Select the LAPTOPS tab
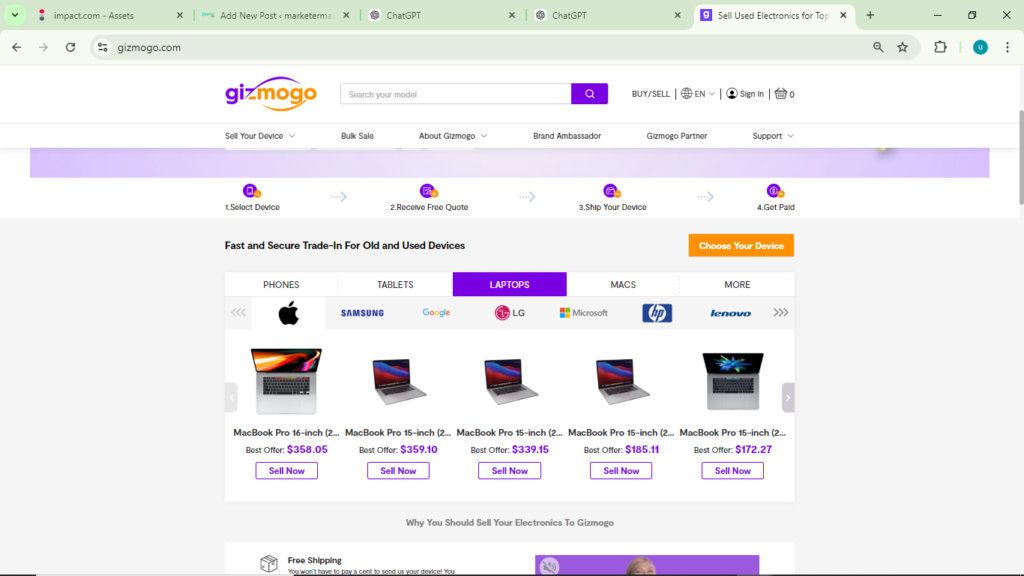The width and height of the screenshot is (1024, 576). point(509,285)
